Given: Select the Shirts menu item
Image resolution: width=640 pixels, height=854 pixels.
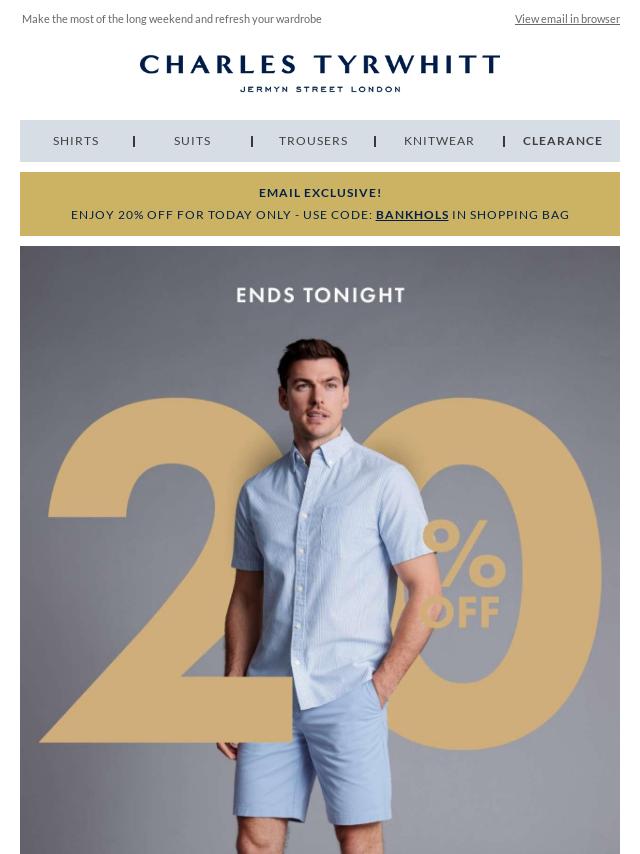Looking at the screenshot, I should point(76,141).
